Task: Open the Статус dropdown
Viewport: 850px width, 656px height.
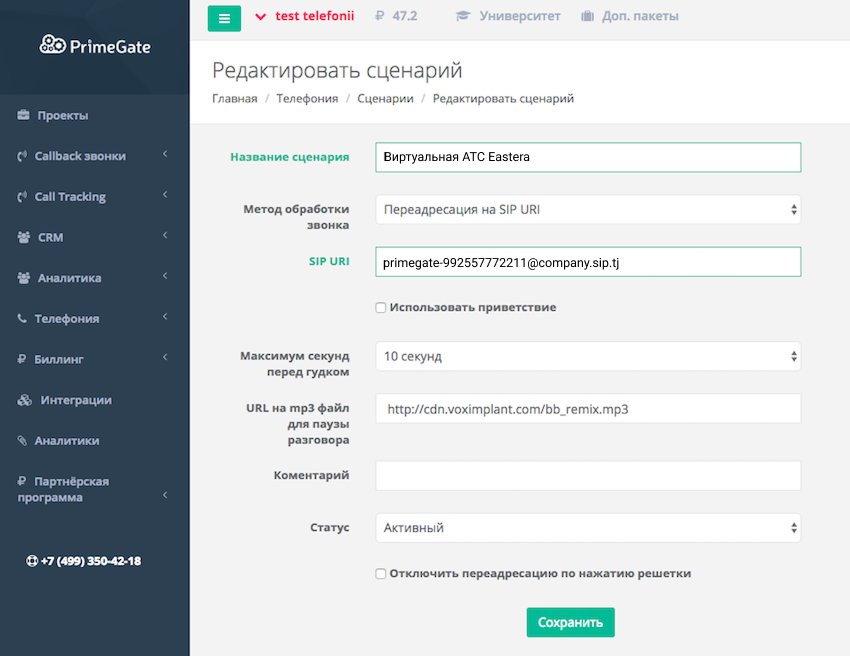Action: [x=588, y=528]
